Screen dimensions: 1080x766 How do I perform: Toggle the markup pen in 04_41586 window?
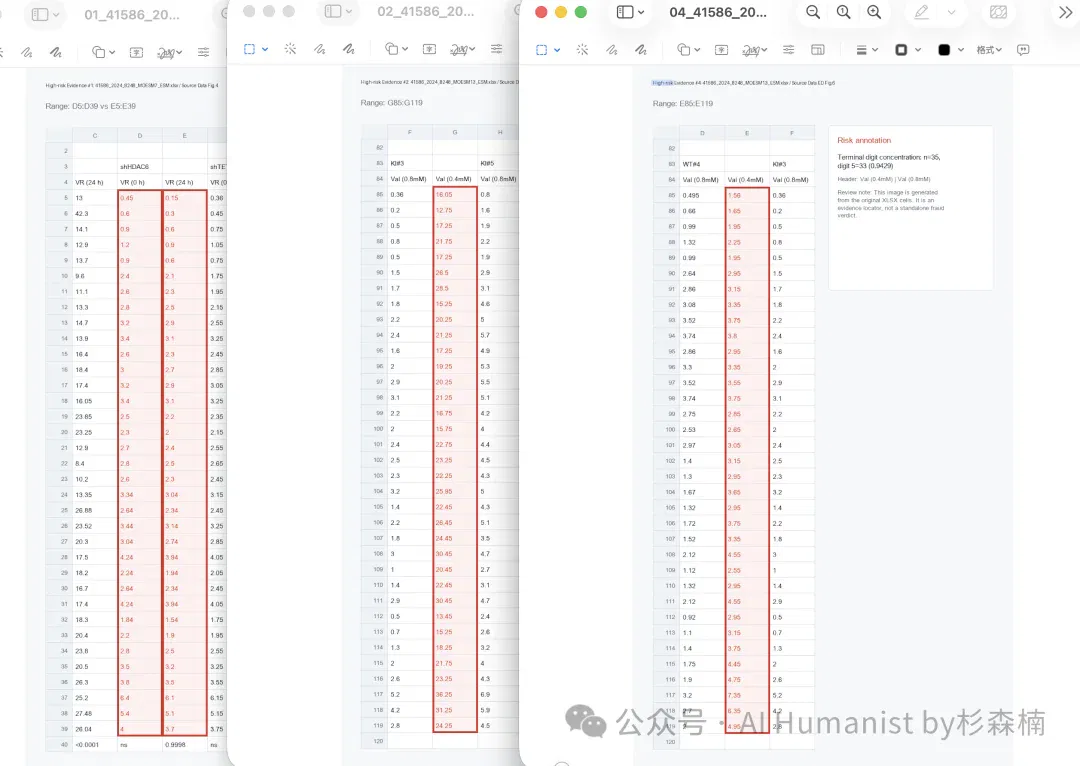(921, 12)
